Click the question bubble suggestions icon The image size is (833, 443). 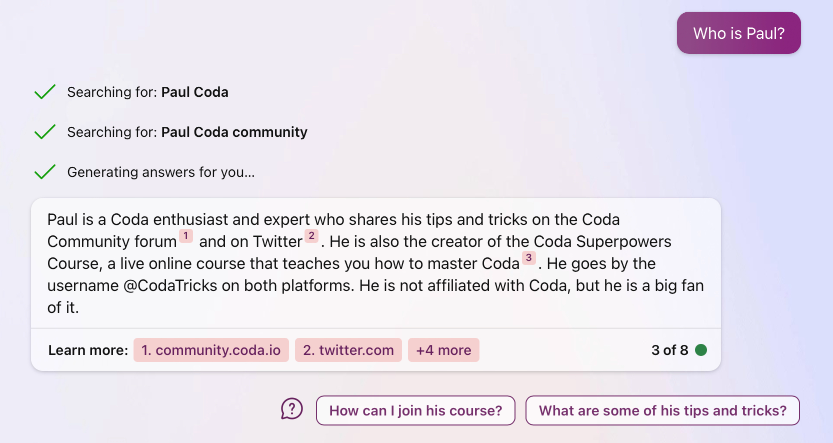click(x=292, y=410)
